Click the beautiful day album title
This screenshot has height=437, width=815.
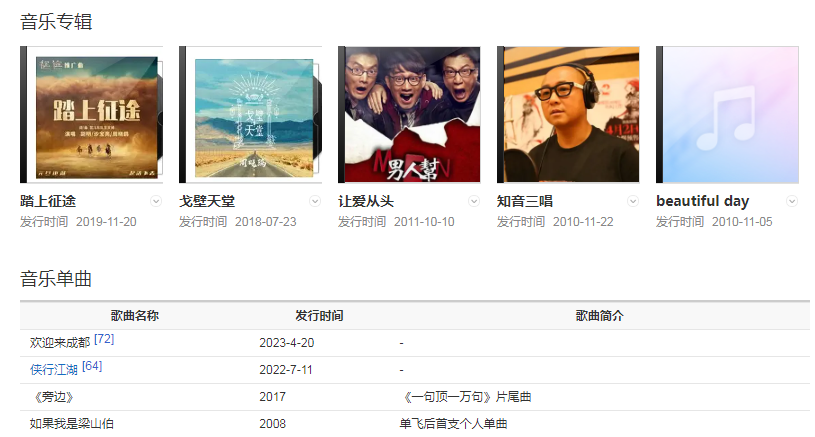(703, 201)
